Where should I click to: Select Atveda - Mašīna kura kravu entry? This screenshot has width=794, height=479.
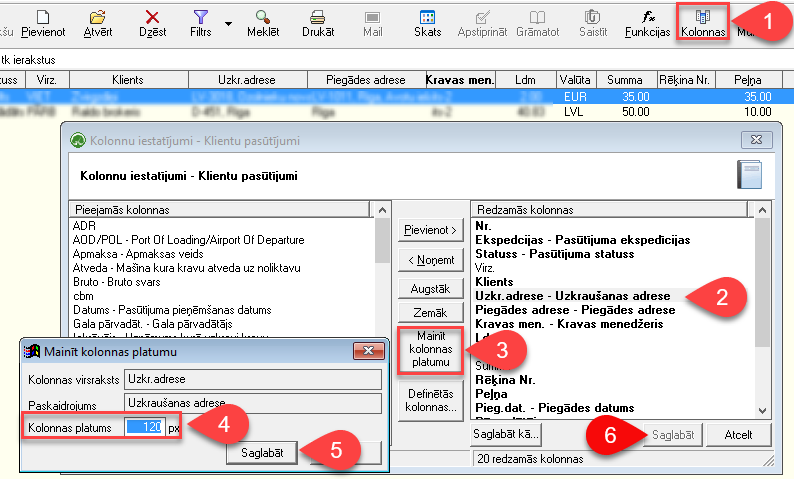point(186,268)
